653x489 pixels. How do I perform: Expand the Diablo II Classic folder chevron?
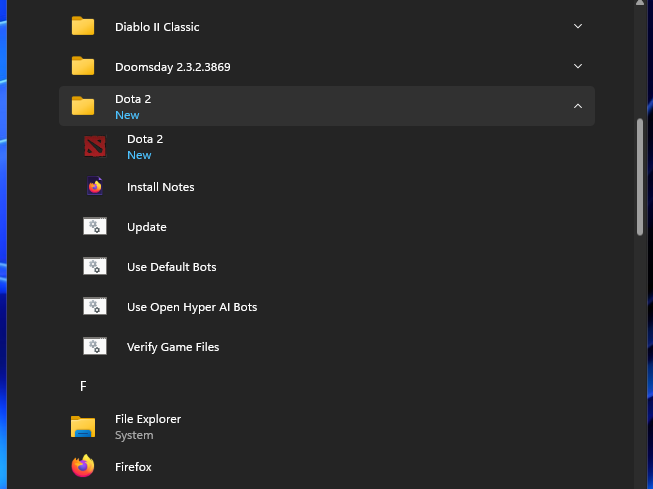tap(578, 26)
